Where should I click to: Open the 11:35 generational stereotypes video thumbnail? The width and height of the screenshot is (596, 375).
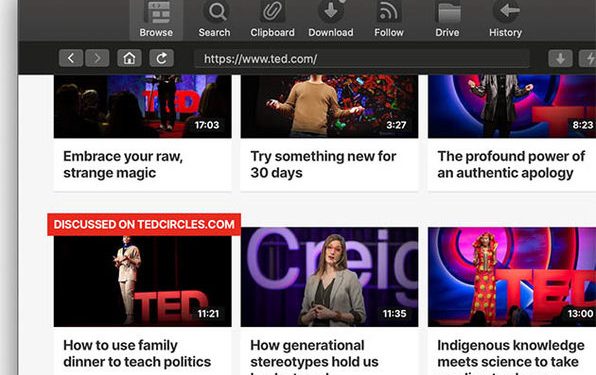click(330, 277)
